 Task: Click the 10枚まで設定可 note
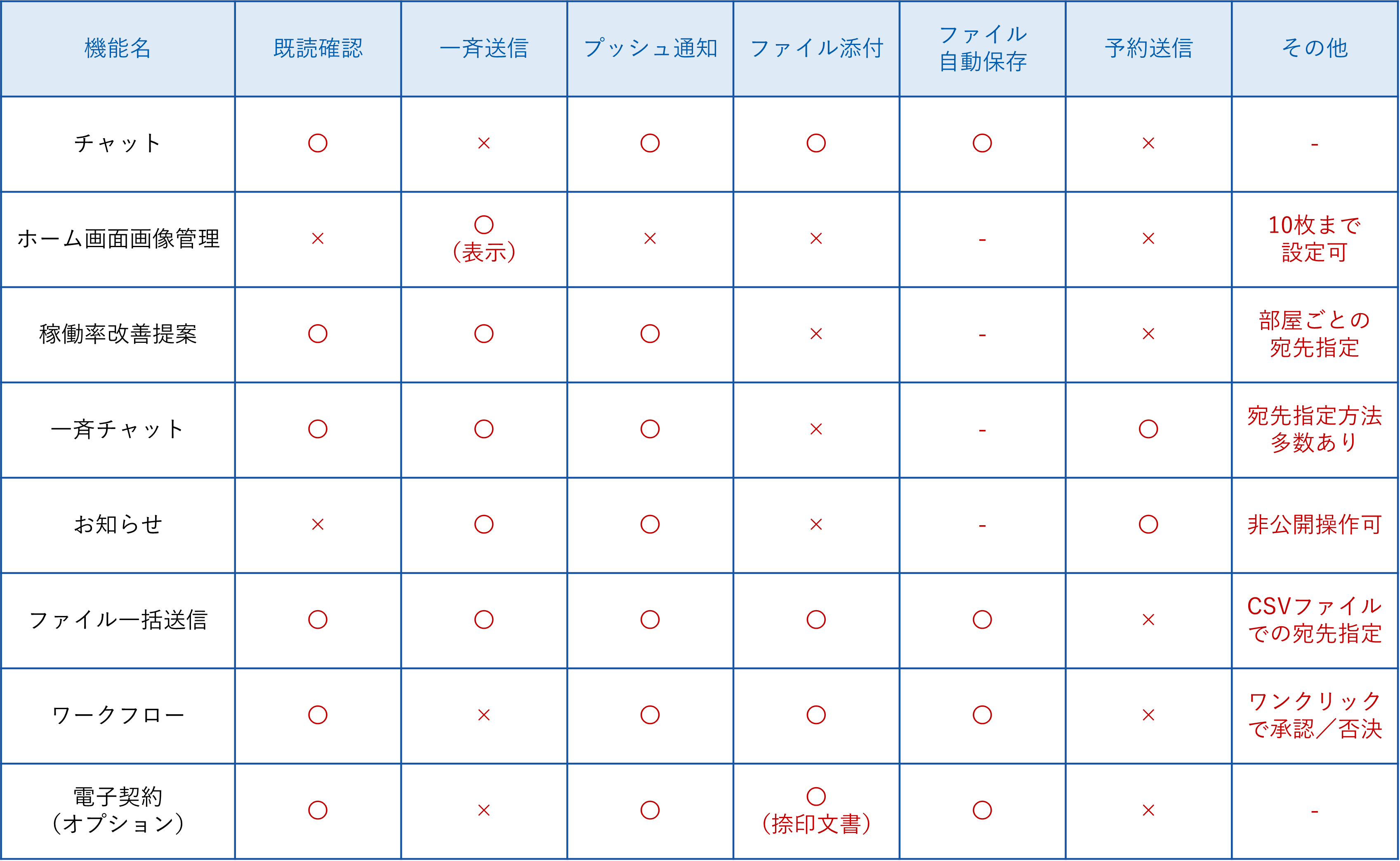[x=1315, y=238]
